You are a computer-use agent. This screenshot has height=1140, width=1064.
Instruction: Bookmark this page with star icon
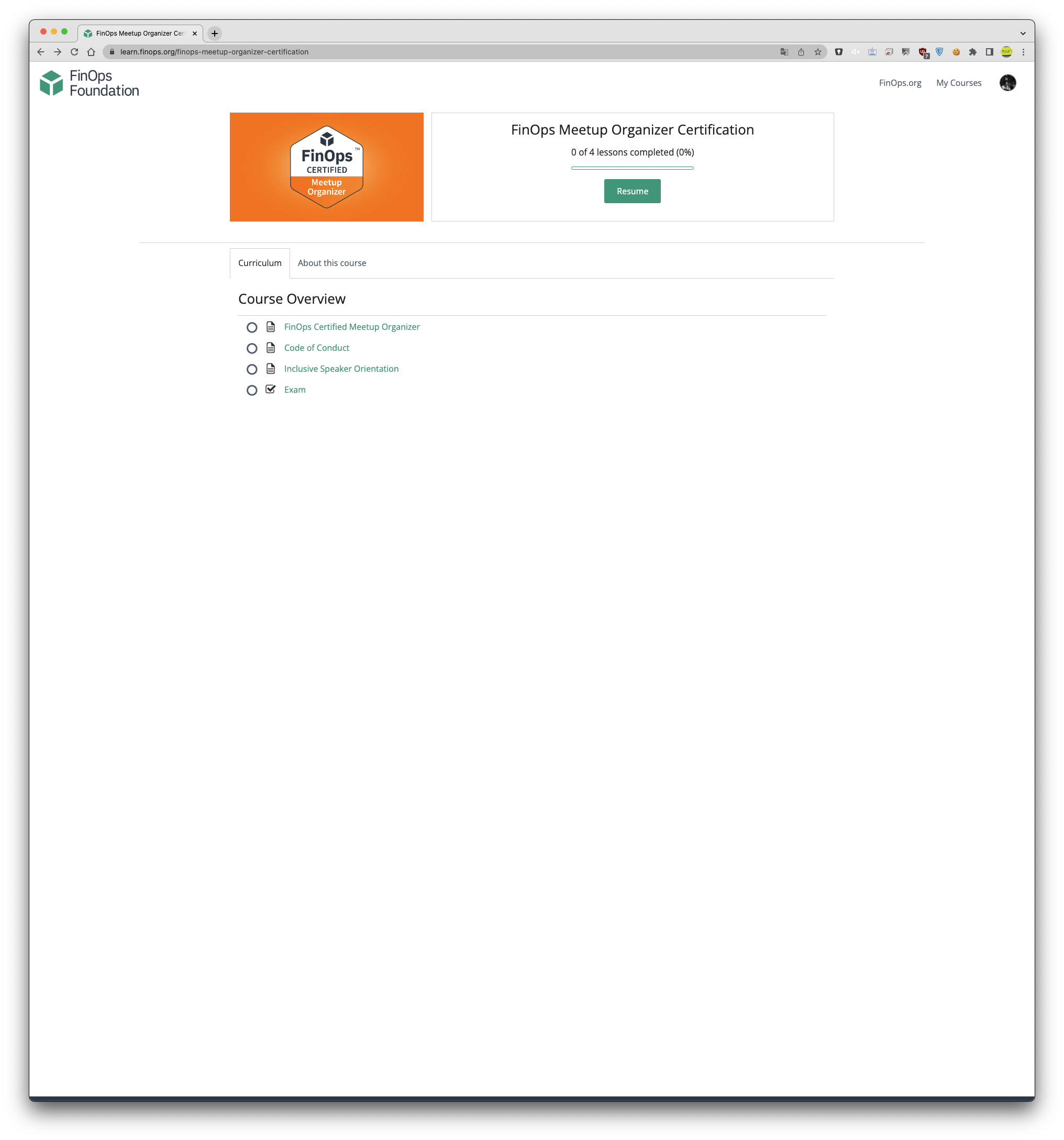(x=817, y=52)
